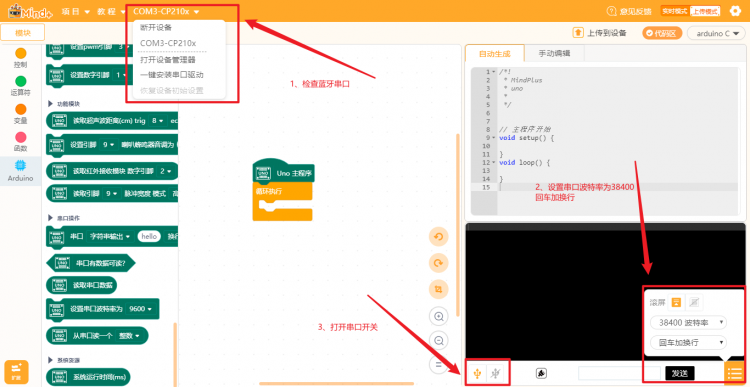Click the 读取串口数据 block
This screenshot has width=750, height=387.
point(81,285)
